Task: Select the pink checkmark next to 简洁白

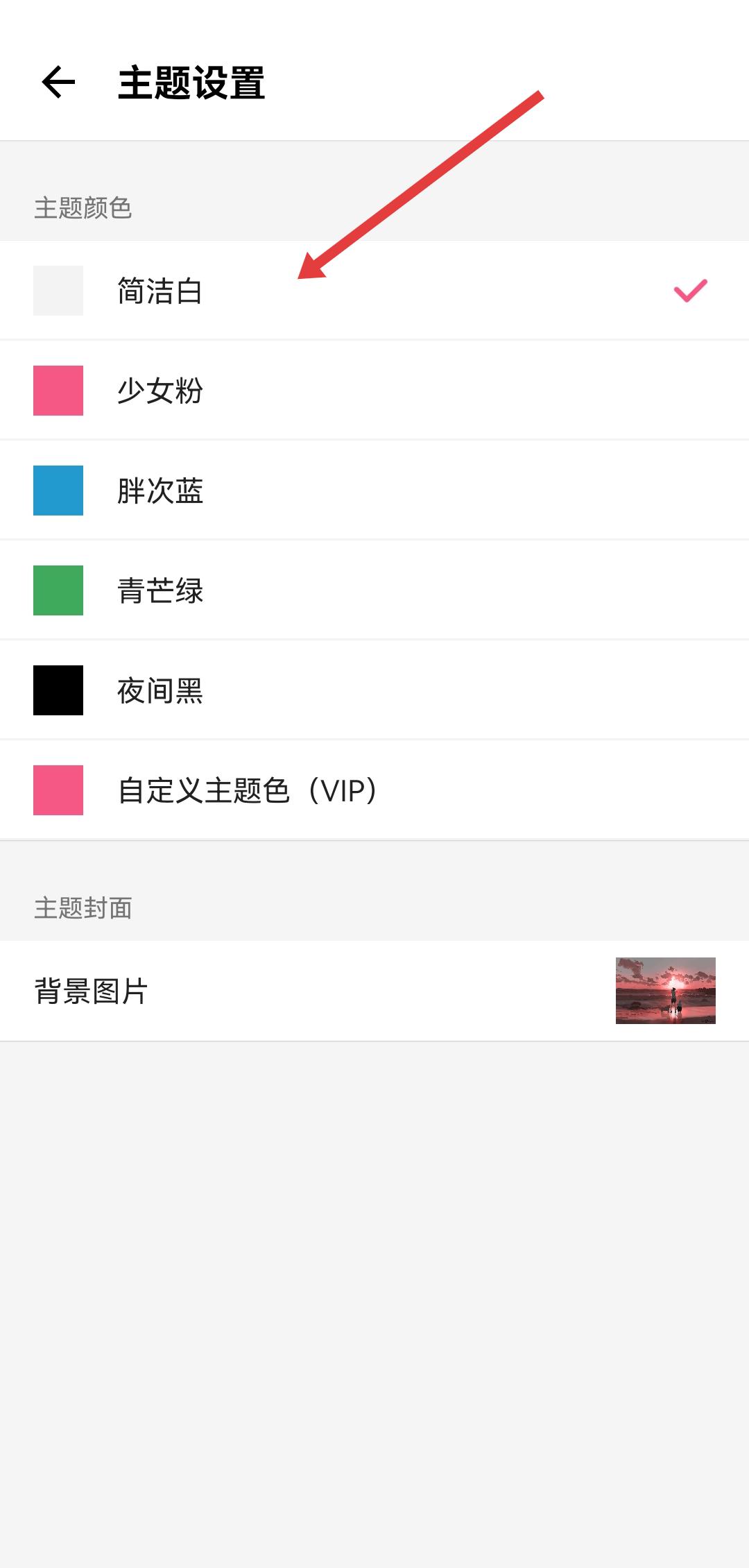Action: click(690, 291)
